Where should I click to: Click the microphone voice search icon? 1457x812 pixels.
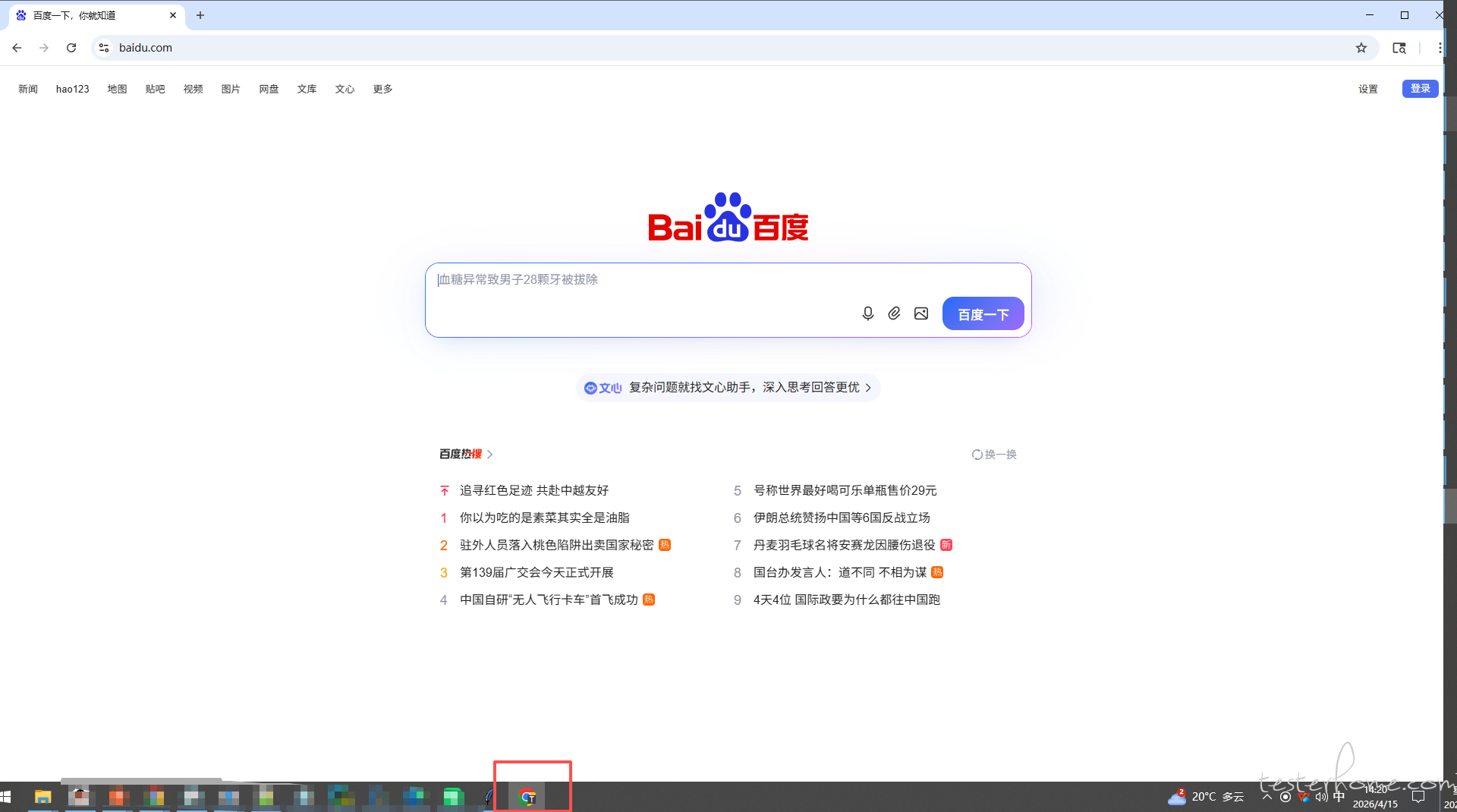pos(868,313)
